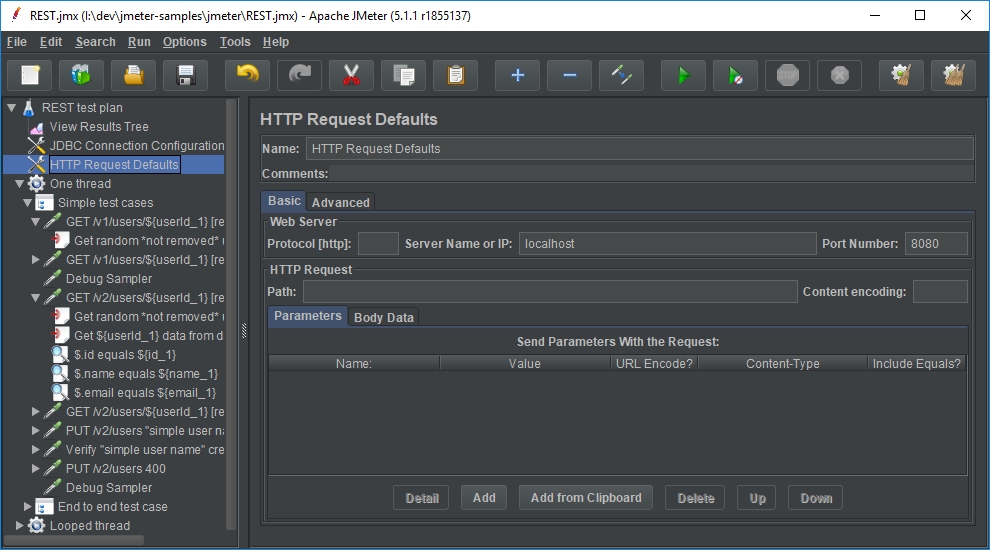Screen dimensions: 990x550
Task: Collapse the first GET /v2/users sampler node
Action: click(36, 297)
